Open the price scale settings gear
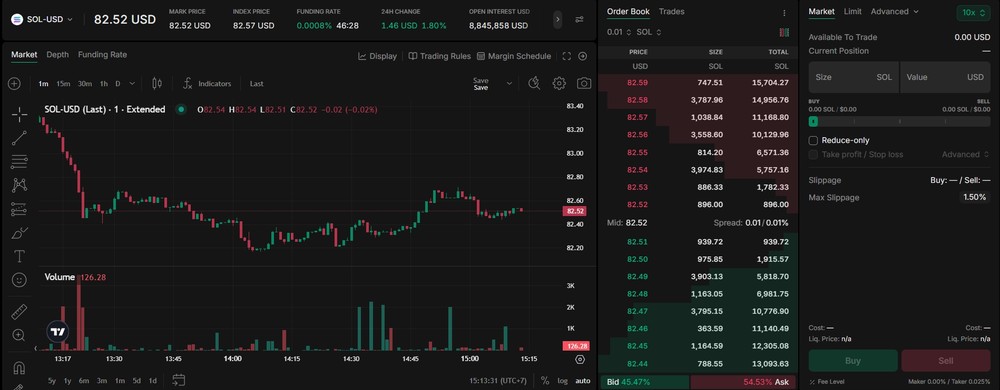Image resolution: width=1000 pixels, height=390 pixels. [x=580, y=359]
